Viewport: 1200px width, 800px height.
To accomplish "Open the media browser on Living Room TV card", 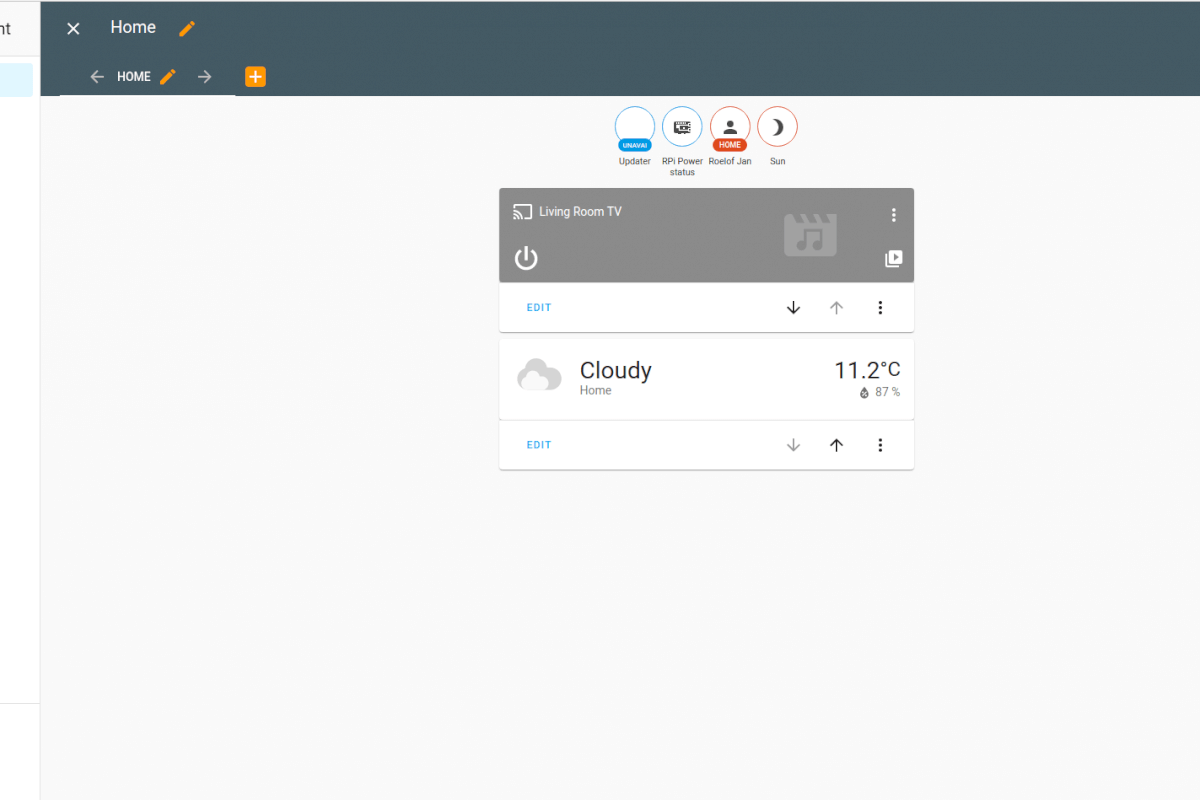I will [893, 258].
